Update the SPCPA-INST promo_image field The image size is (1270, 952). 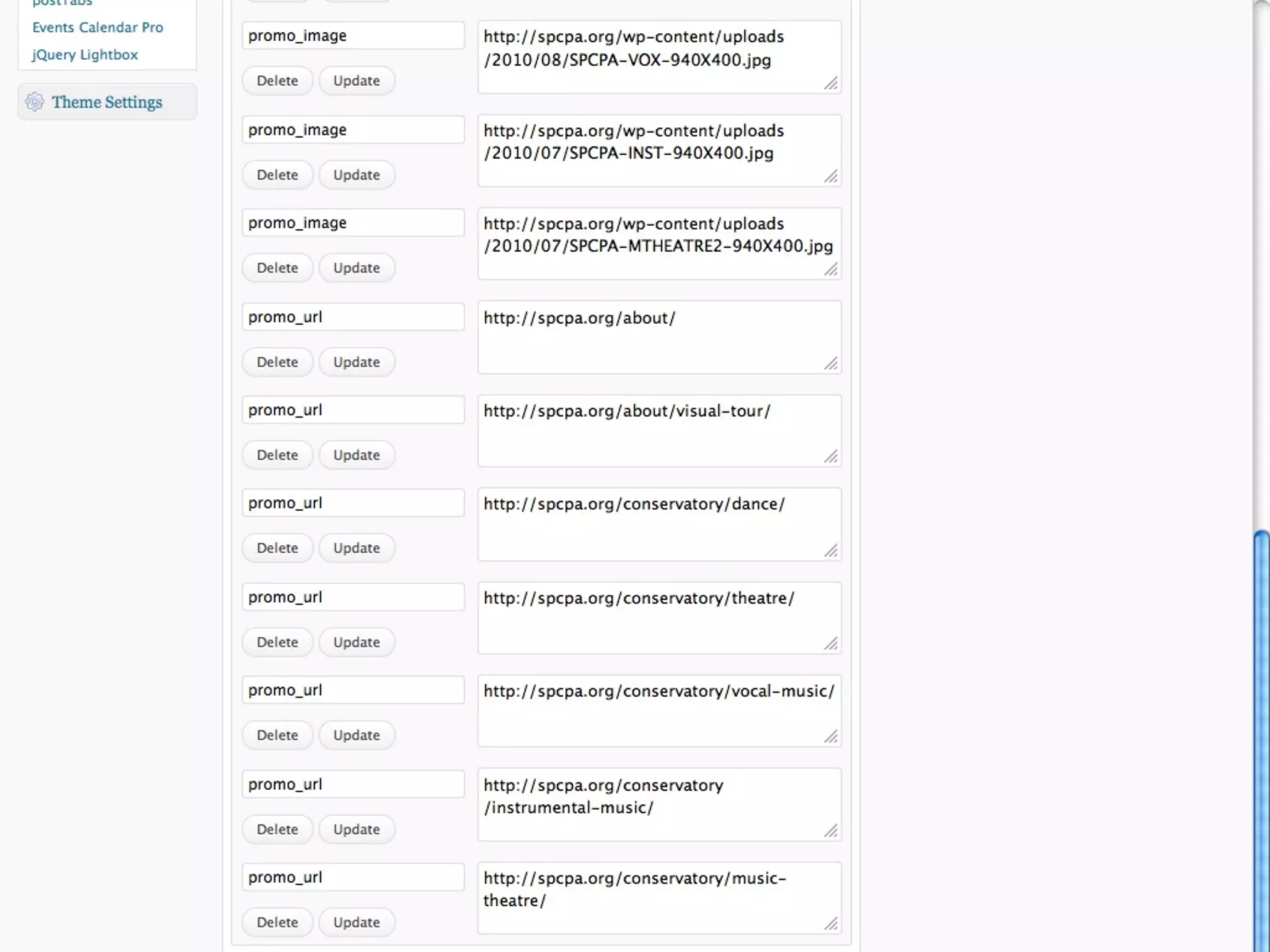[x=357, y=175]
